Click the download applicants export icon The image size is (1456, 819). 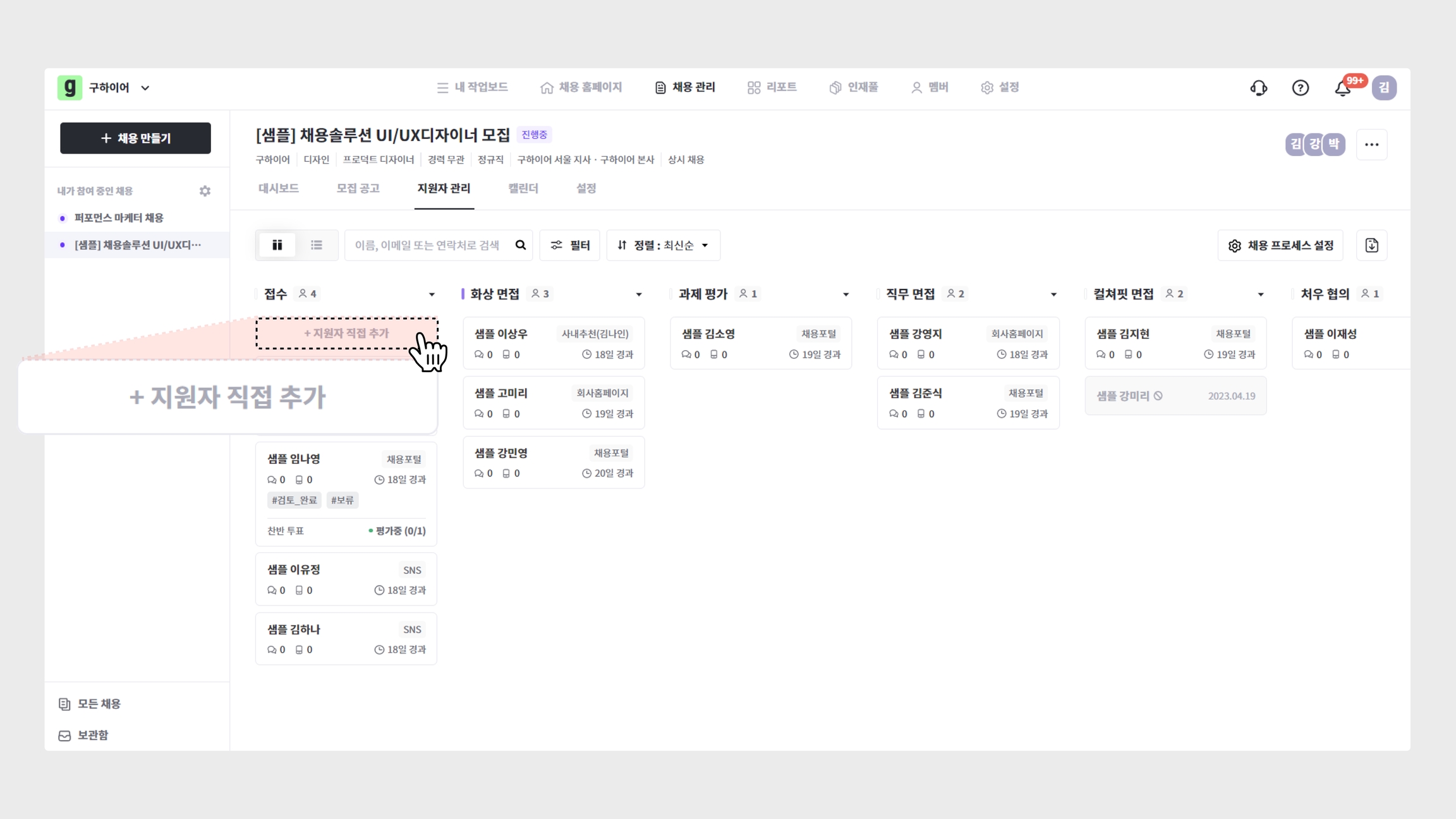1372,245
